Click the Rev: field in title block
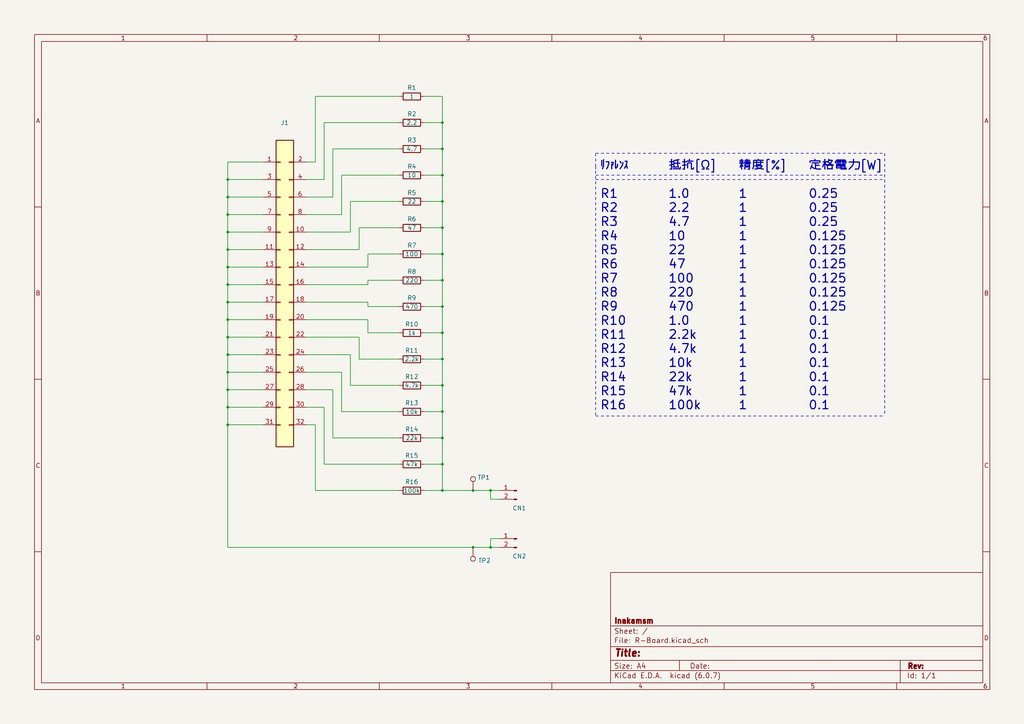The height and width of the screenshot is (724, 1024). tap(917, 665)
